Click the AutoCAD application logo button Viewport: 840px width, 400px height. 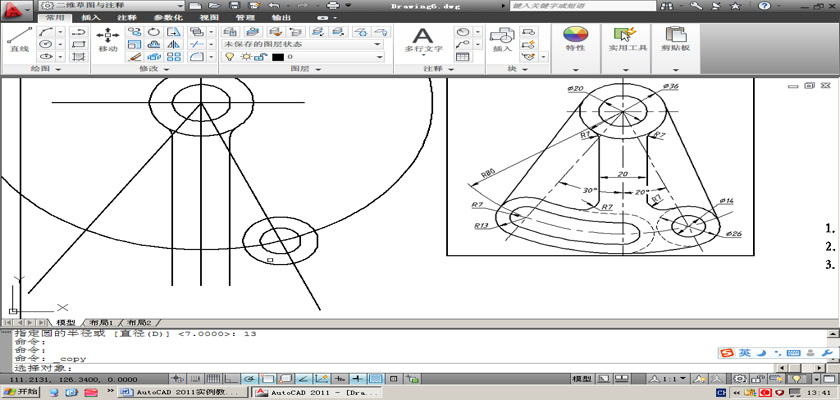point(14,8)
